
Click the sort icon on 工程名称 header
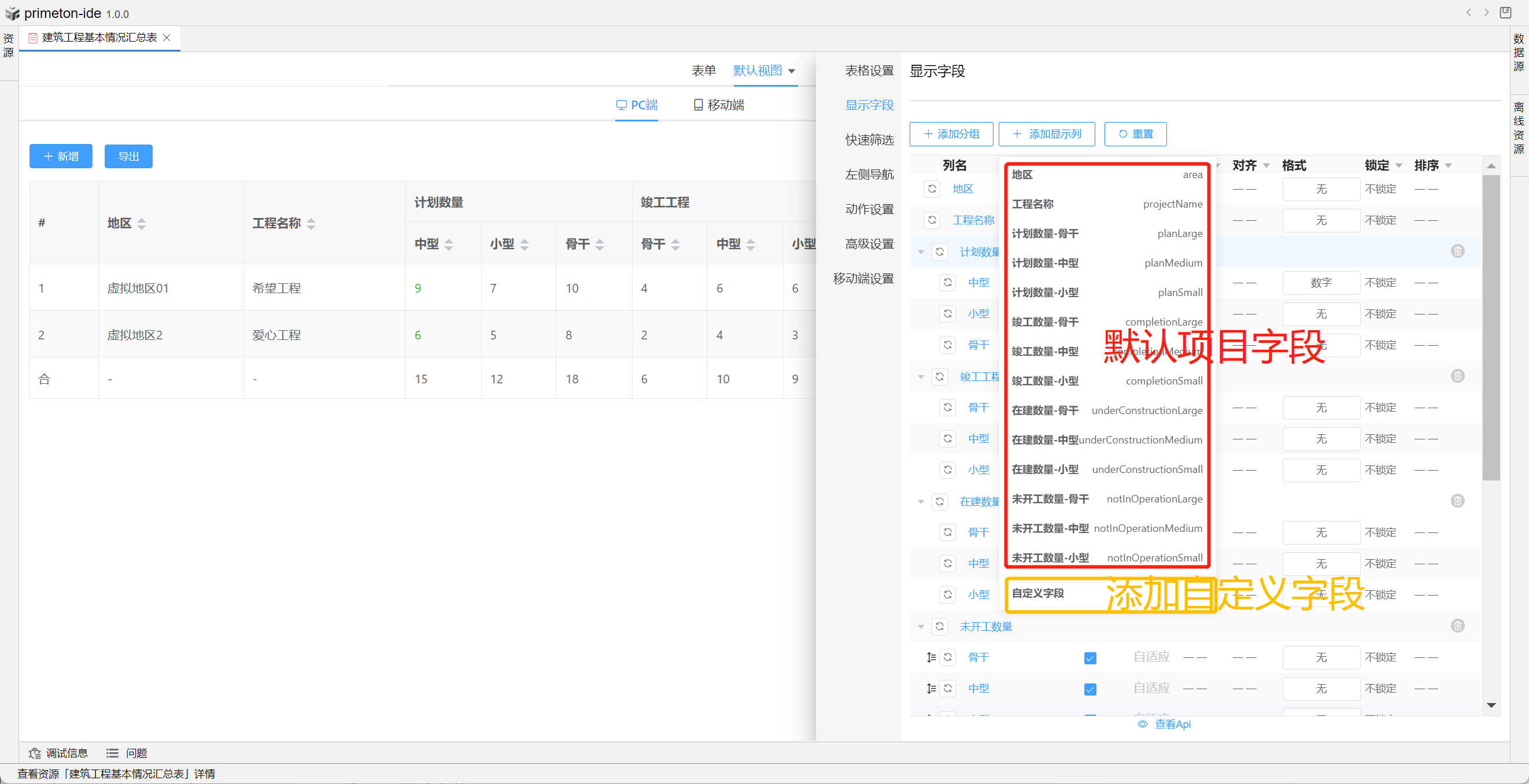(311, 224)
